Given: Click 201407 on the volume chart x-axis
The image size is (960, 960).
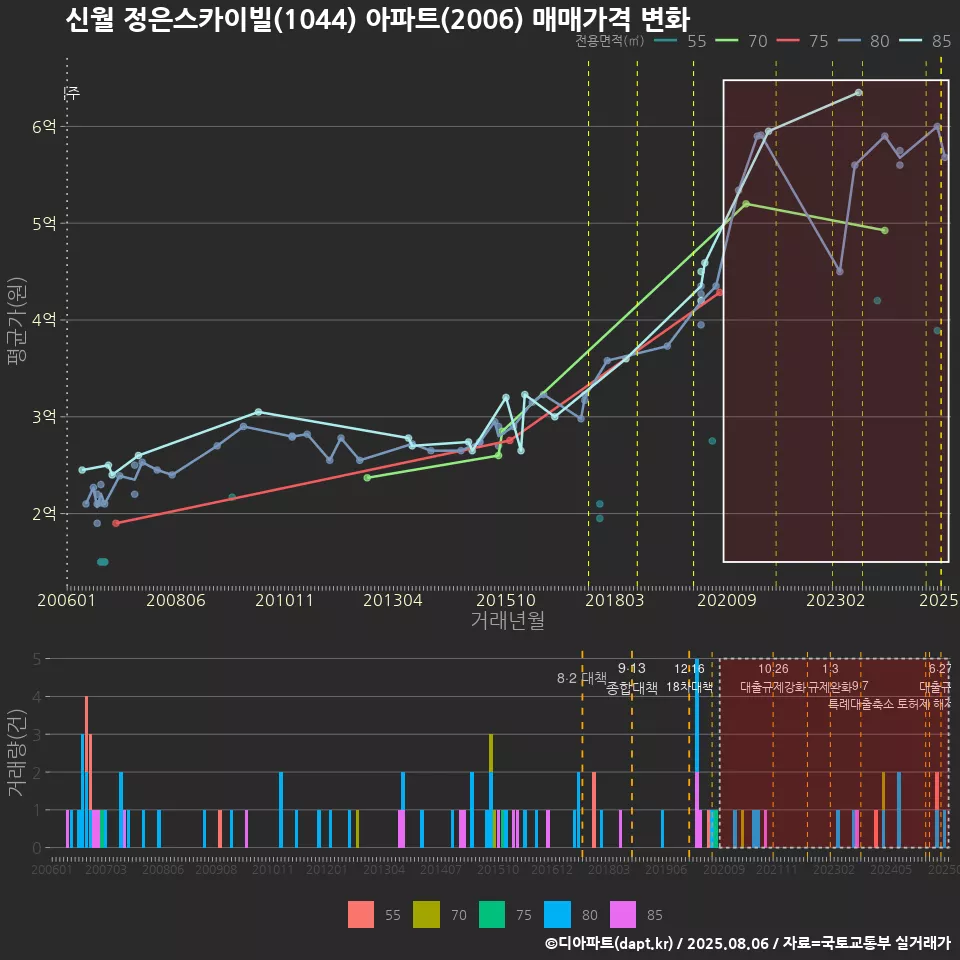Looking at the screenshot, I should pyautogui.click(x=441, y=869).
